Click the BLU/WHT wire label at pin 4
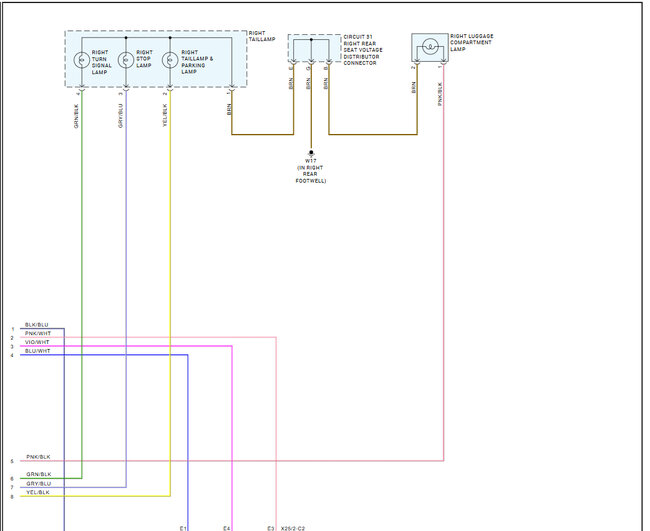This screenshot has height=531, width=650. pyautogui.click(x=37, y=351)
